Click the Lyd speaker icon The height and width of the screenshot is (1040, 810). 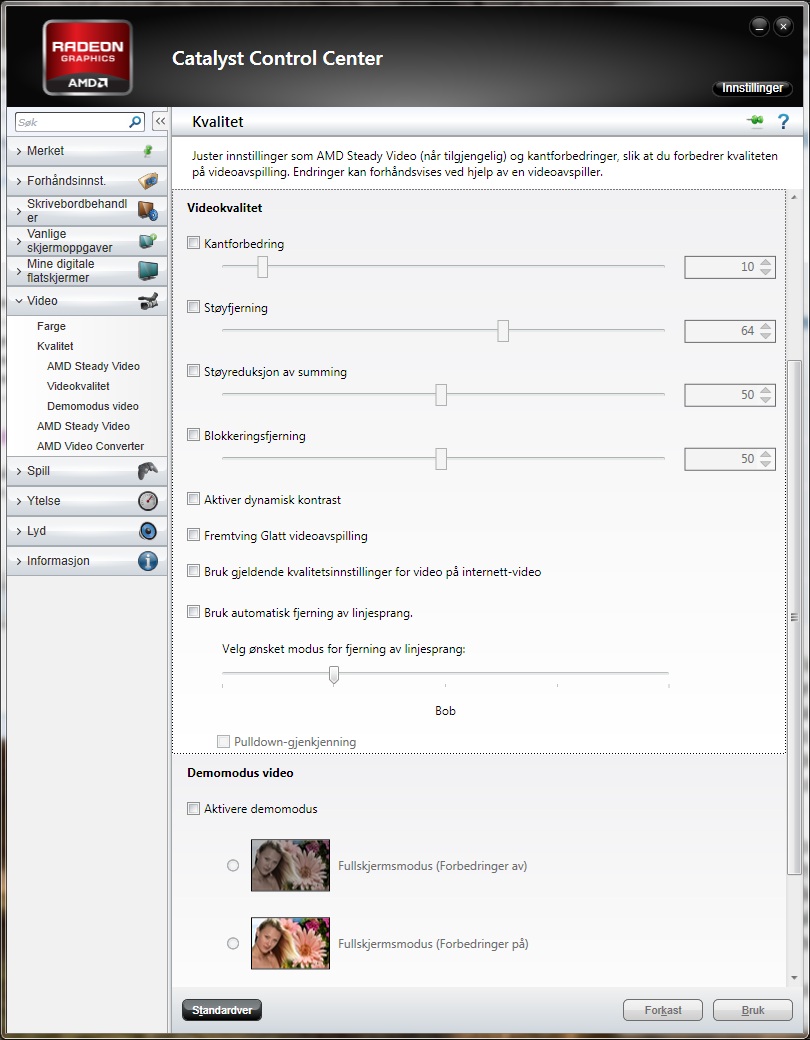click(147, 531)
